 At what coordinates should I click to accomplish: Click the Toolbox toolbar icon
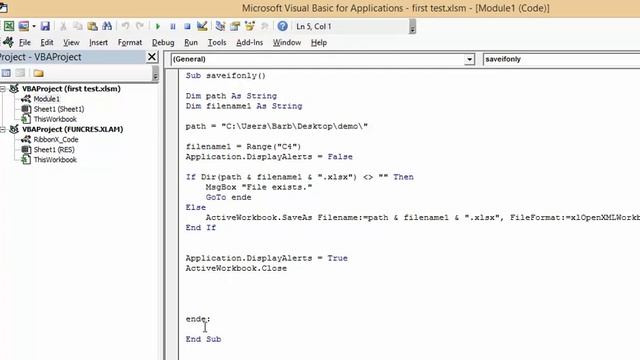[264, 27]
